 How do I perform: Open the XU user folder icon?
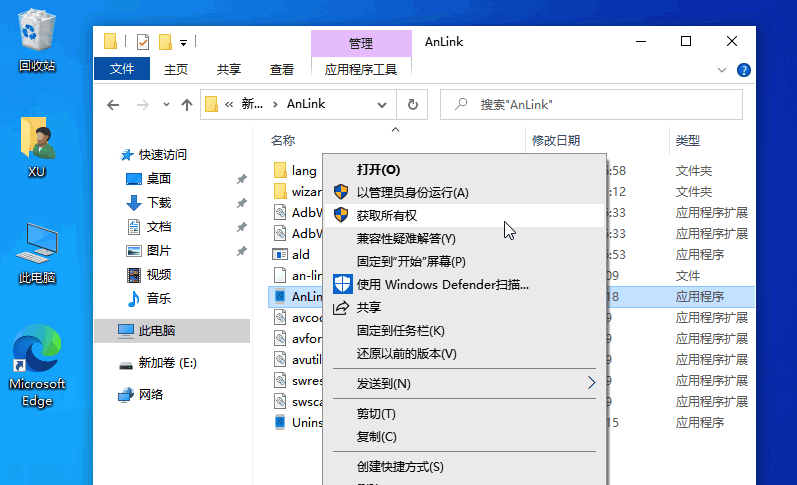point(37,147)
